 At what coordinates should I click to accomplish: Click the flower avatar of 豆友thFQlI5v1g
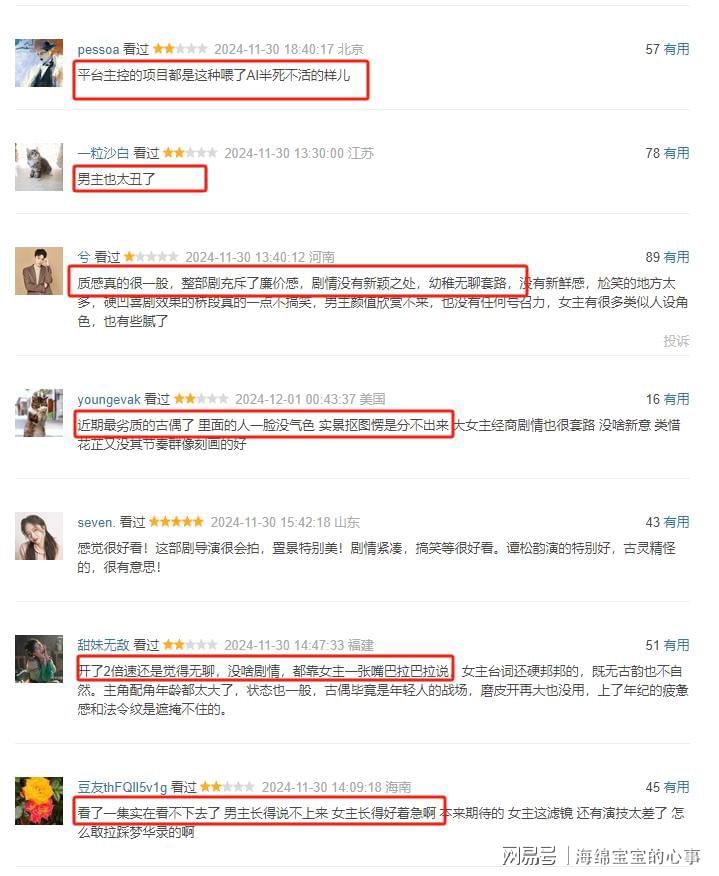39,801
